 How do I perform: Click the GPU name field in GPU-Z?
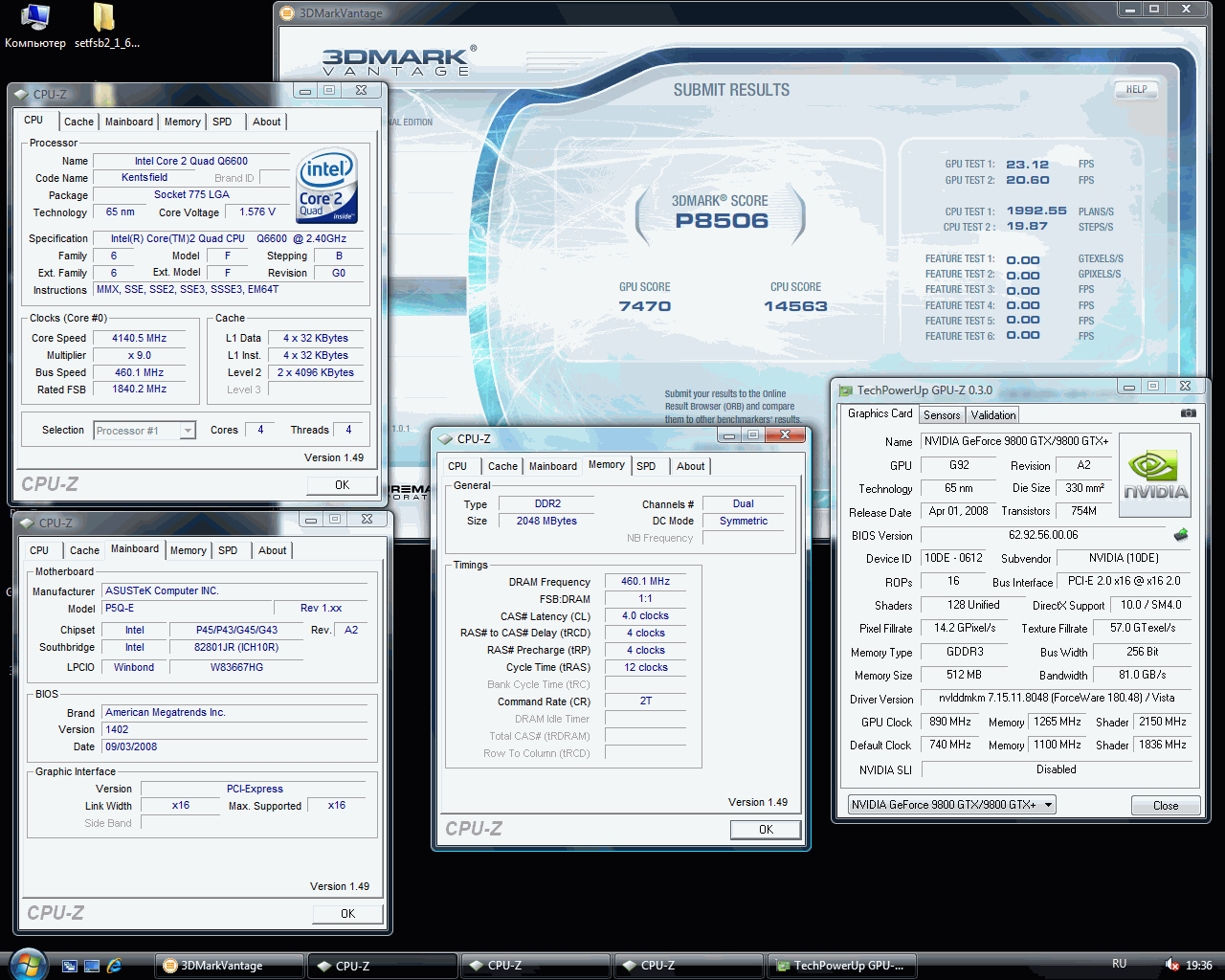point(1015,441)
